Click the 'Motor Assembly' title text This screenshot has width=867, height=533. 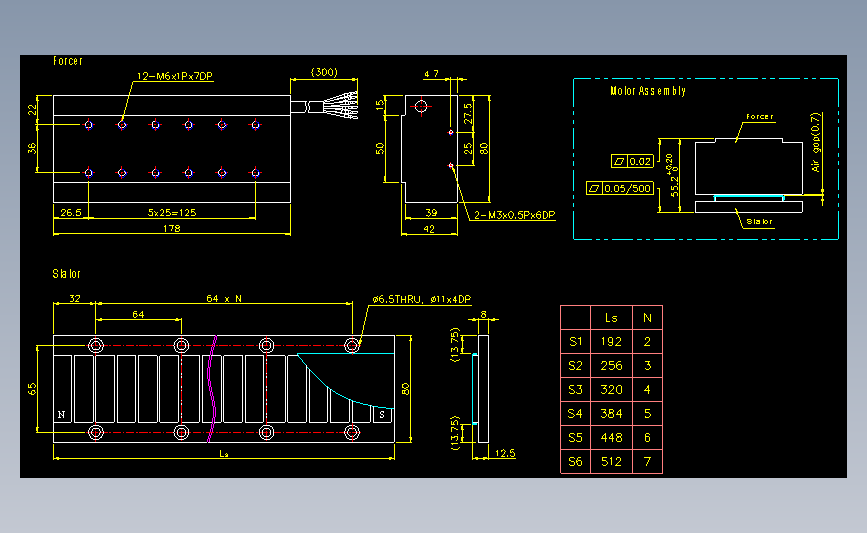pos(648,91)
